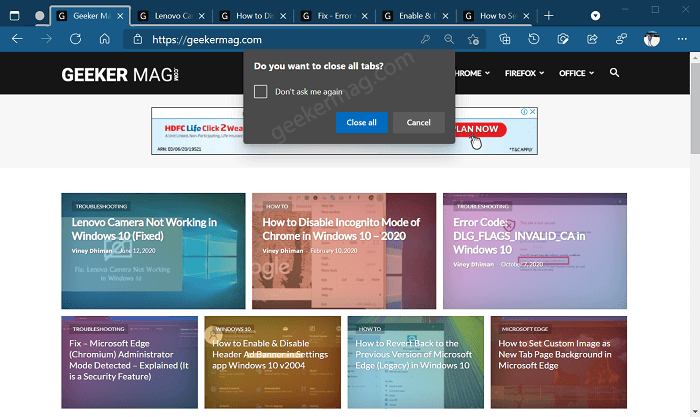Switch to the Lenovo Ca tab
Viewport: 700px width, 417px height.
point(172,16)
